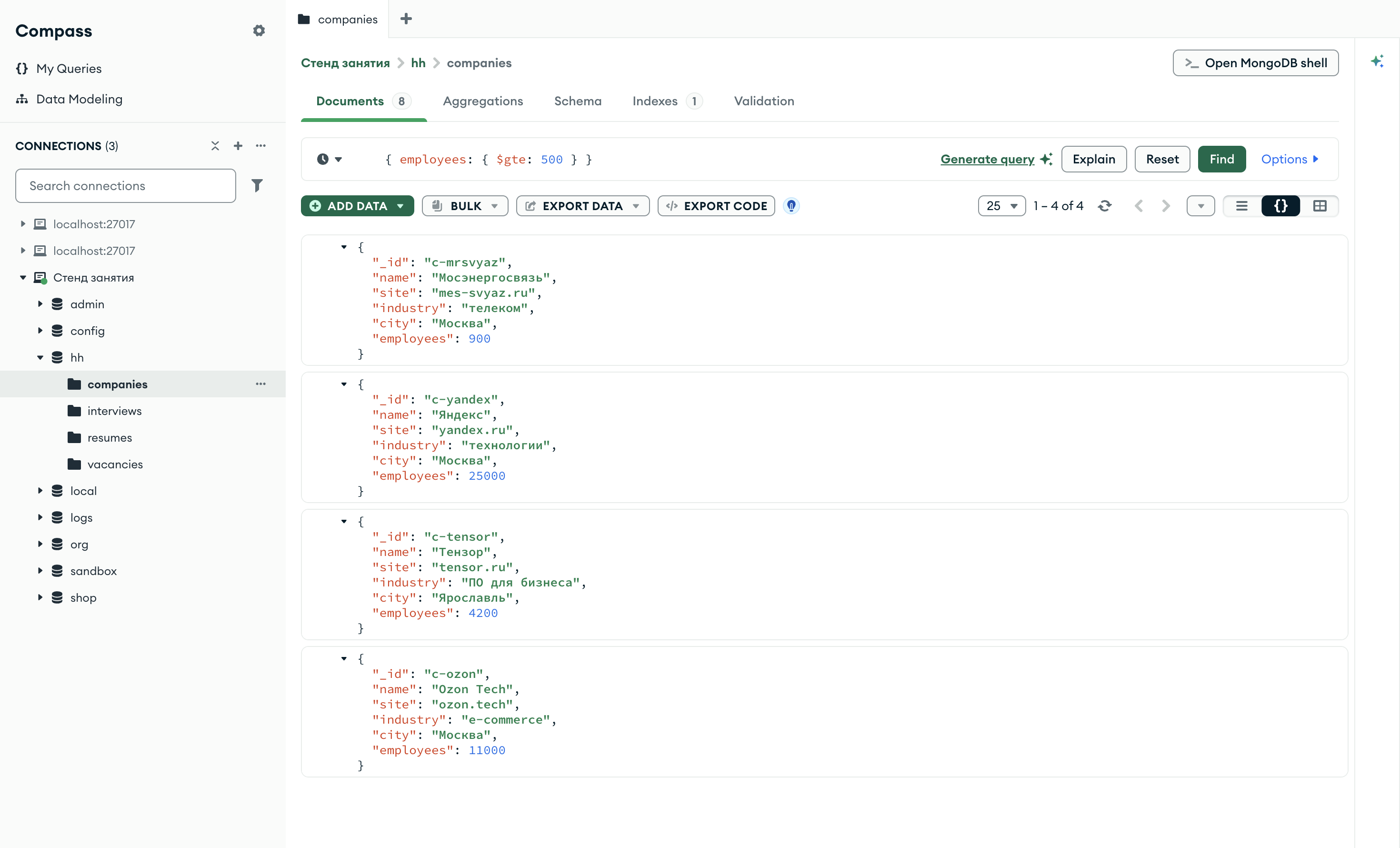
Task: Click Explain button
Action: [x=1094, y=159]
